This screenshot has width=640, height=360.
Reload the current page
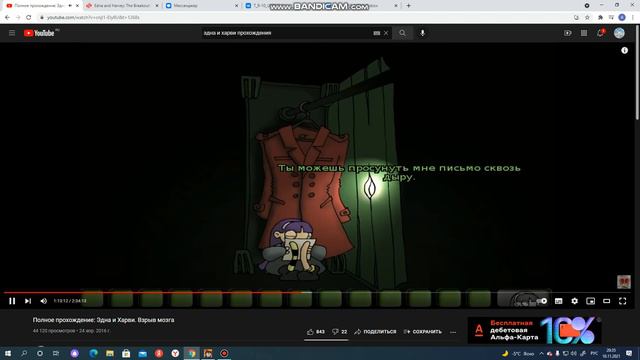(29, 18)
